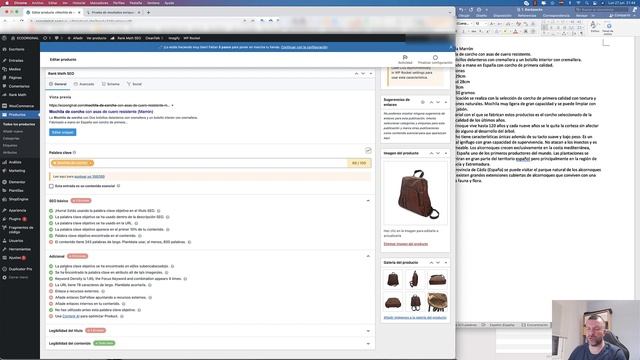
Task: Click last gallery thumbnail showing interior
Action: pyautogui.click(x=438, y=302)
